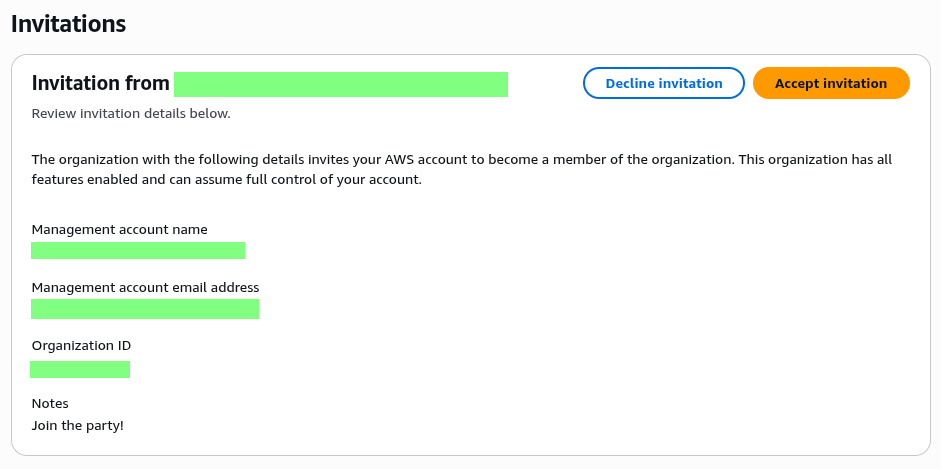Click the Accept invitation button
941x469 pixels.
[830, 83]
